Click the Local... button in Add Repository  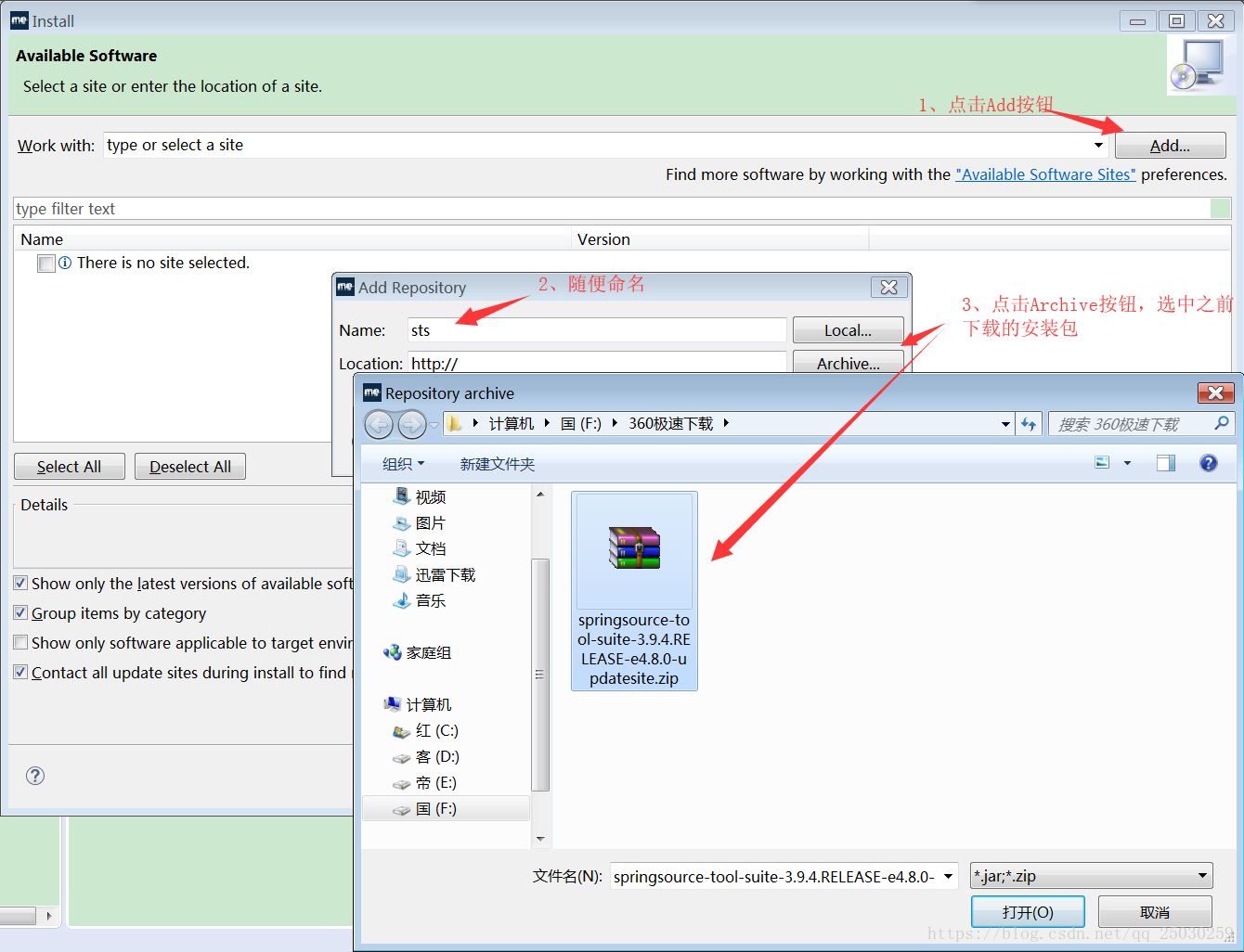point(848,330)
